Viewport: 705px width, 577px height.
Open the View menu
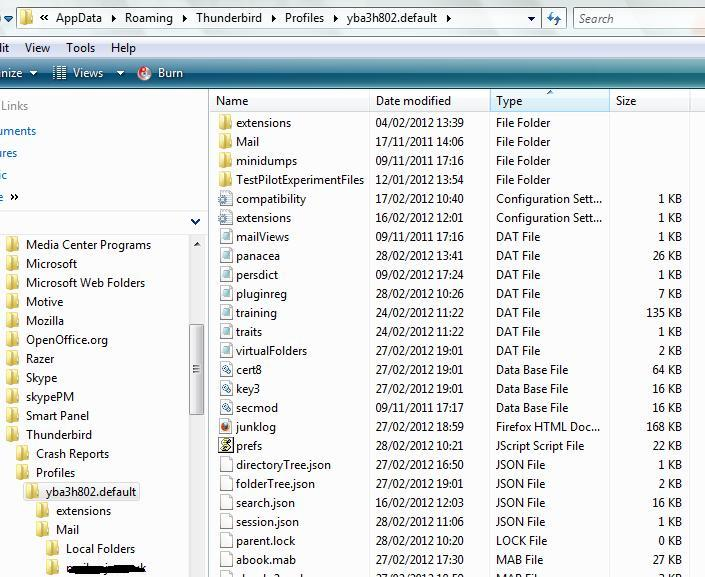point(37,48)
